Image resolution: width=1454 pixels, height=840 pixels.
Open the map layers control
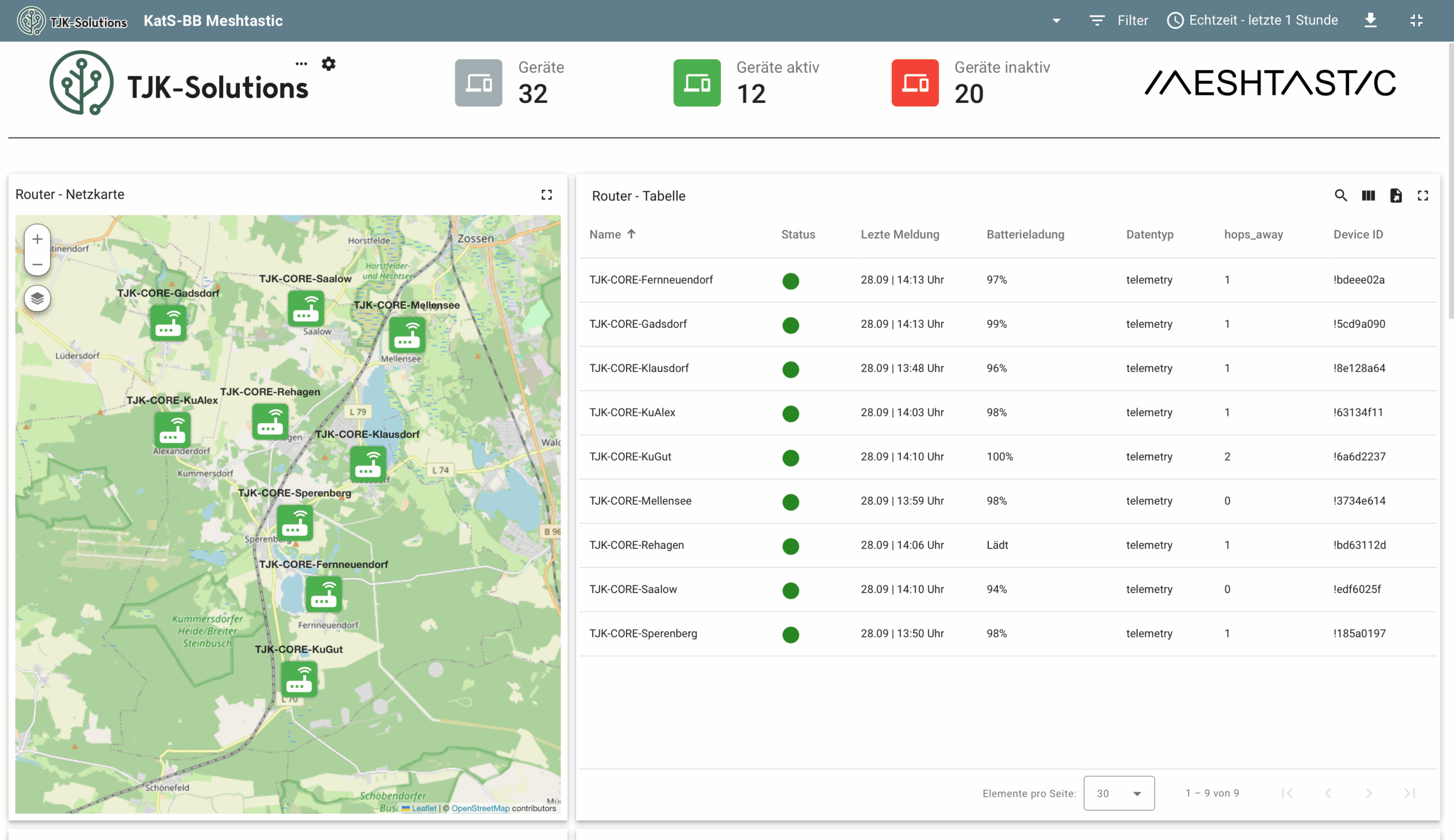click(x=37, y=298)
